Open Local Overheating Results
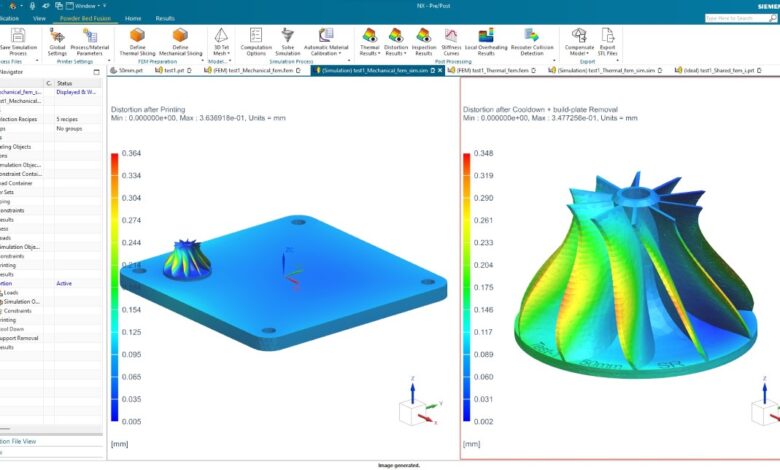780x470 pixels. (486, 36)
